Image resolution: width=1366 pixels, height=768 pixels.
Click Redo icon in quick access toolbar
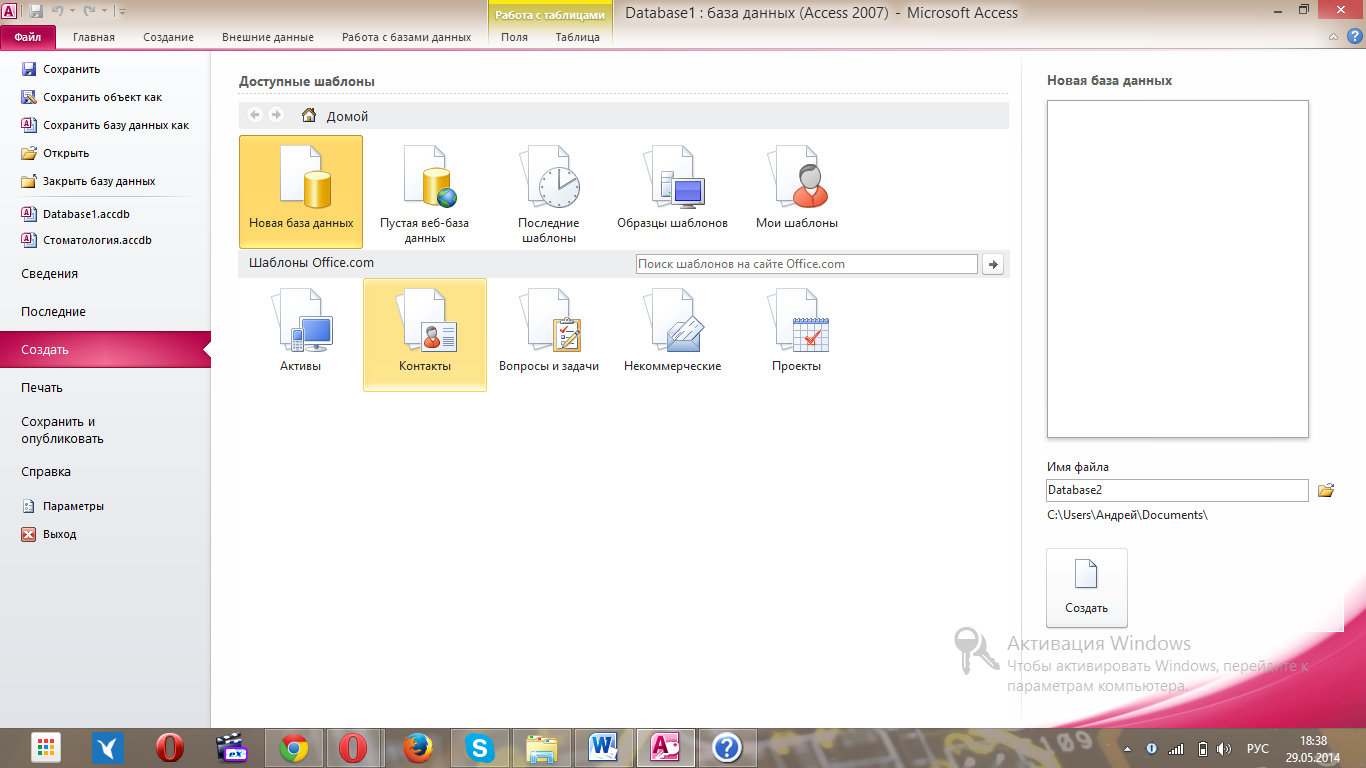(90, 11)
